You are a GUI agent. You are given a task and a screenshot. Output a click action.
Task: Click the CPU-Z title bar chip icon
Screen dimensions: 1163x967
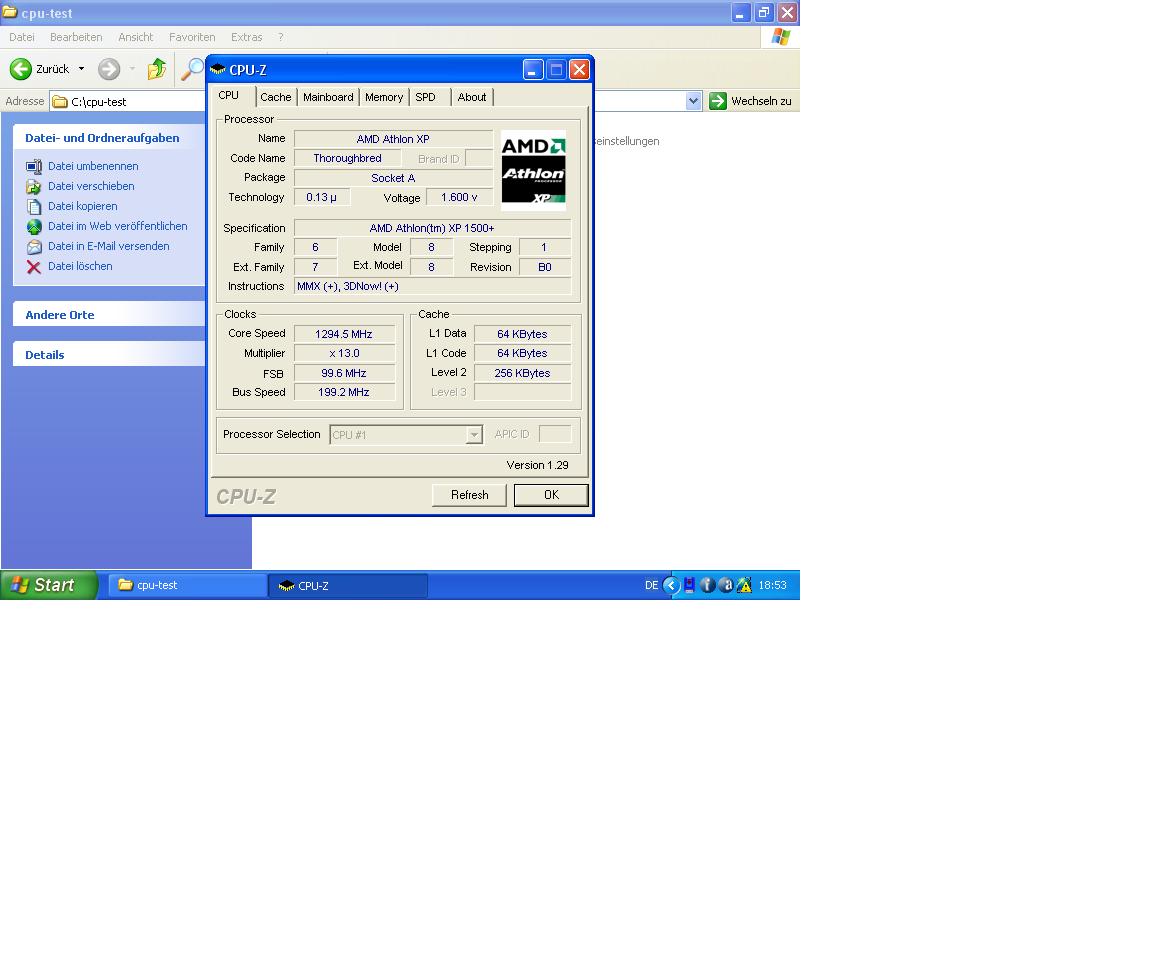[218, 70]
